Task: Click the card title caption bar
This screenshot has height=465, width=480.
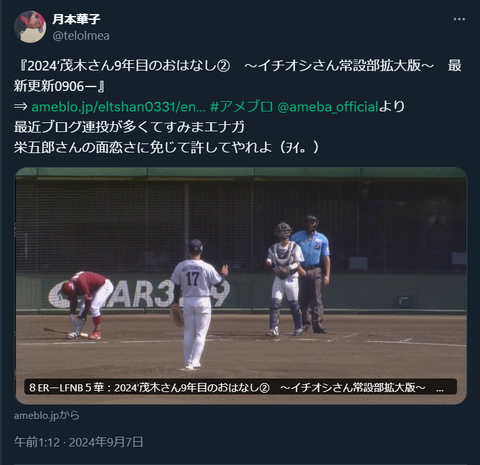Action: click(241, 387)
